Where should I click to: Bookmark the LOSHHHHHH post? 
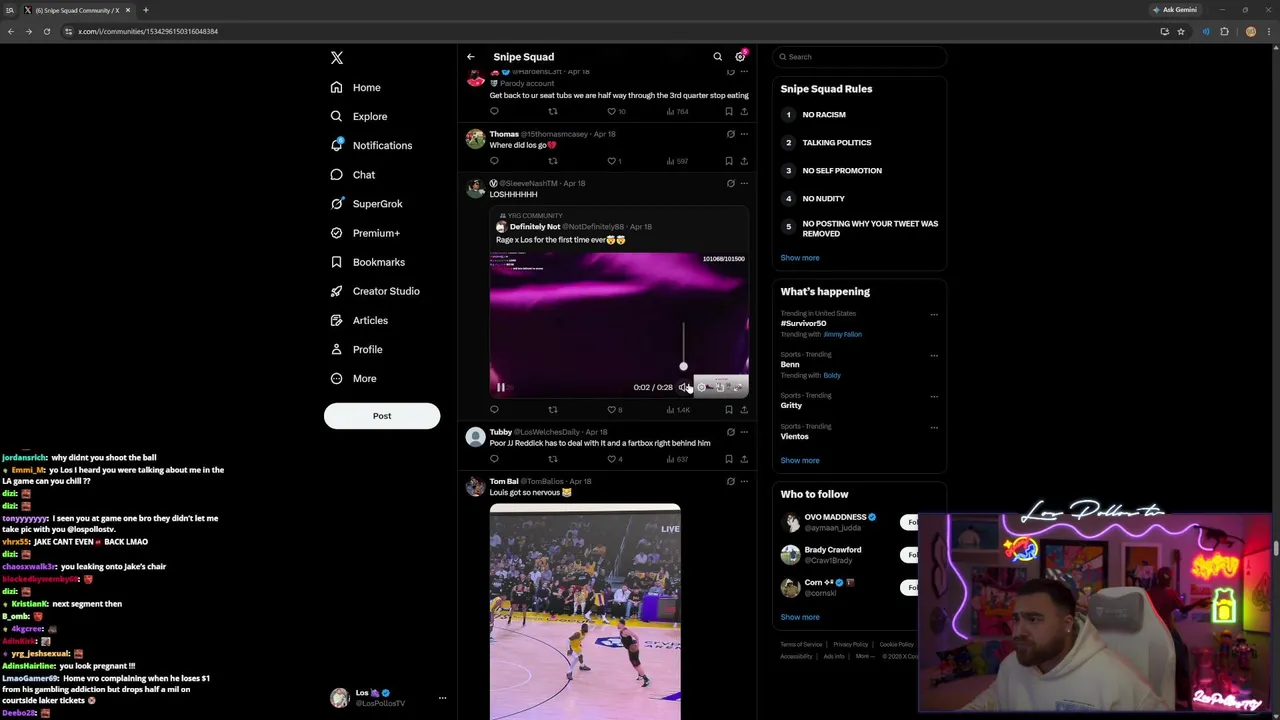729,410
